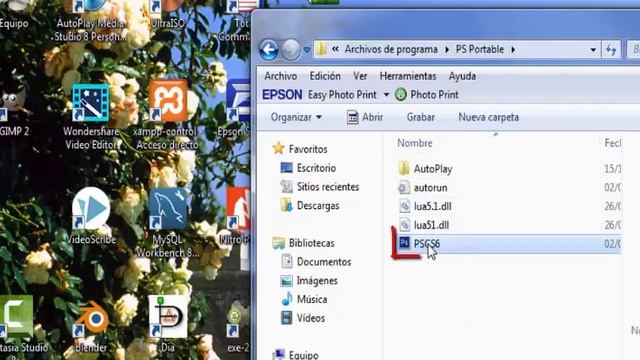Click the AutoPlay folder name
The height and width of the screenshot is (360, 640).
click(433, 169)
